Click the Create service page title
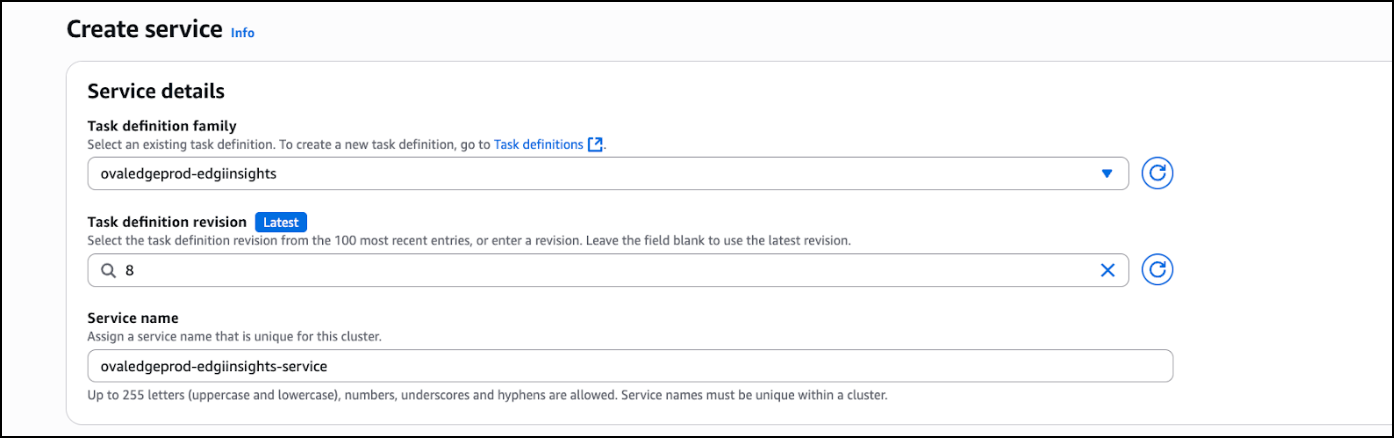 (144, 29)
